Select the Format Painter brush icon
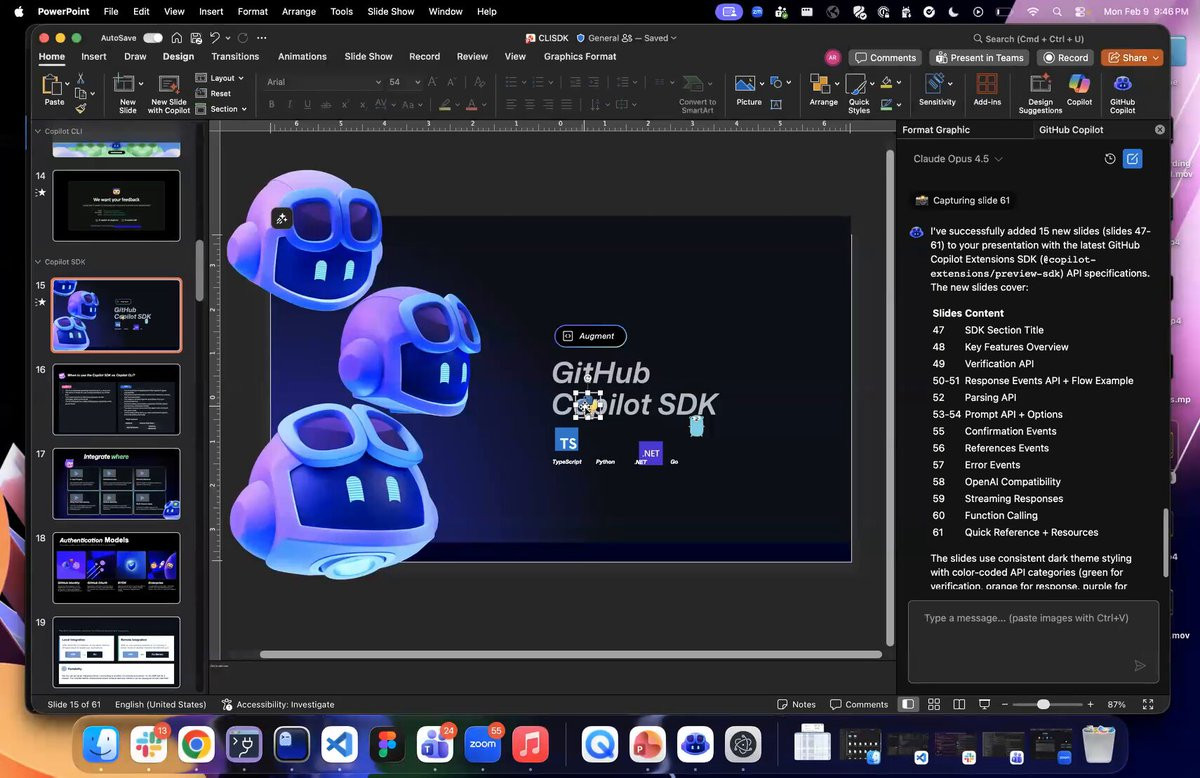The width and height of the screenshot is (1200, 778). click(81, 108)
